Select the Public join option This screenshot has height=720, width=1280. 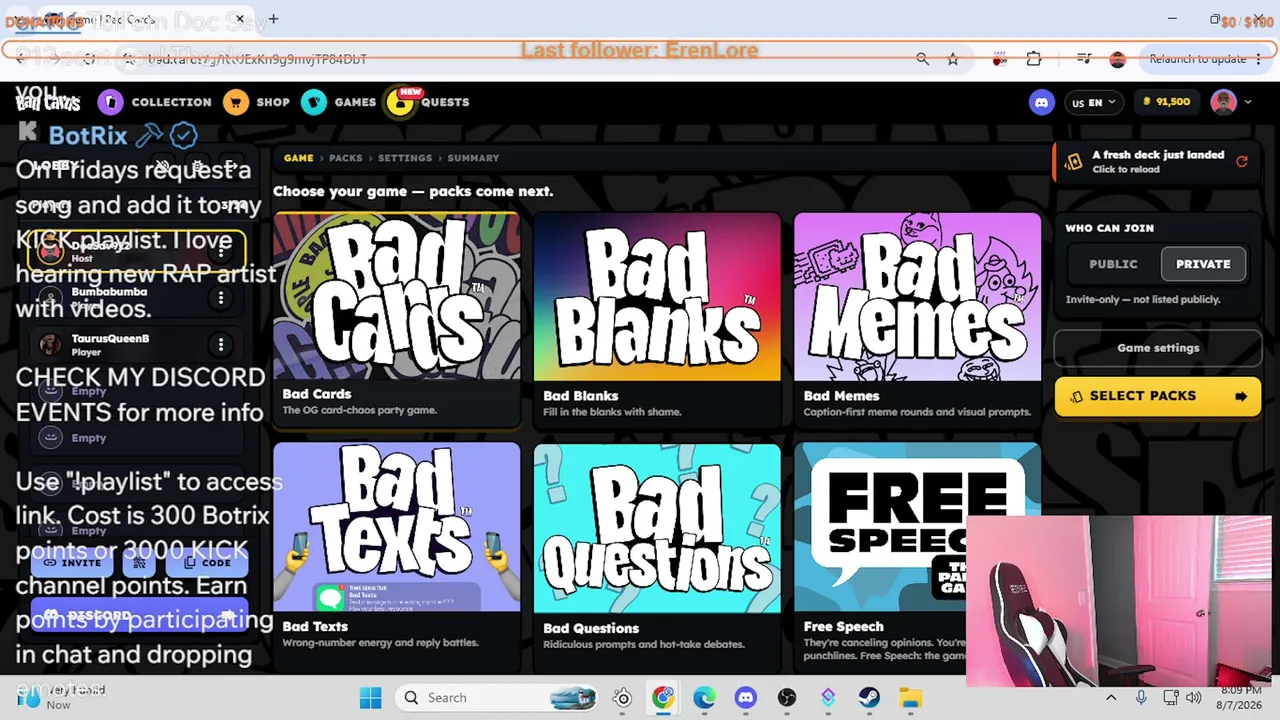point(1113,264)
